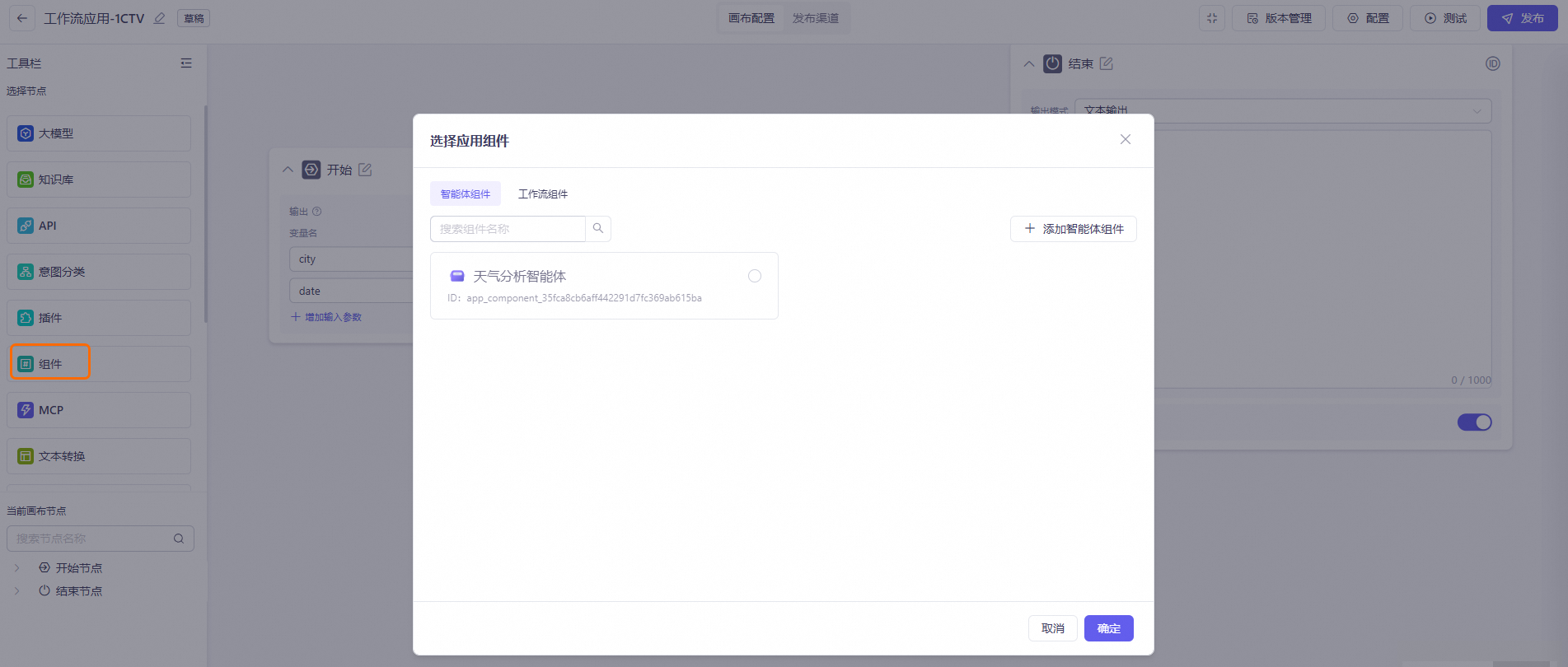Expand 结束节点 in canvas node tree
1568x667 pixels.
(16, 591)
